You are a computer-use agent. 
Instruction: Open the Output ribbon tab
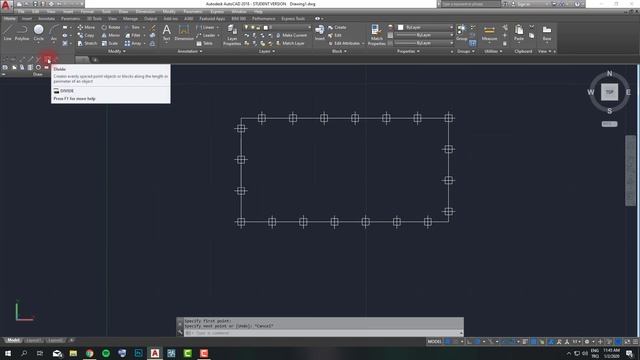click(150, 18)
